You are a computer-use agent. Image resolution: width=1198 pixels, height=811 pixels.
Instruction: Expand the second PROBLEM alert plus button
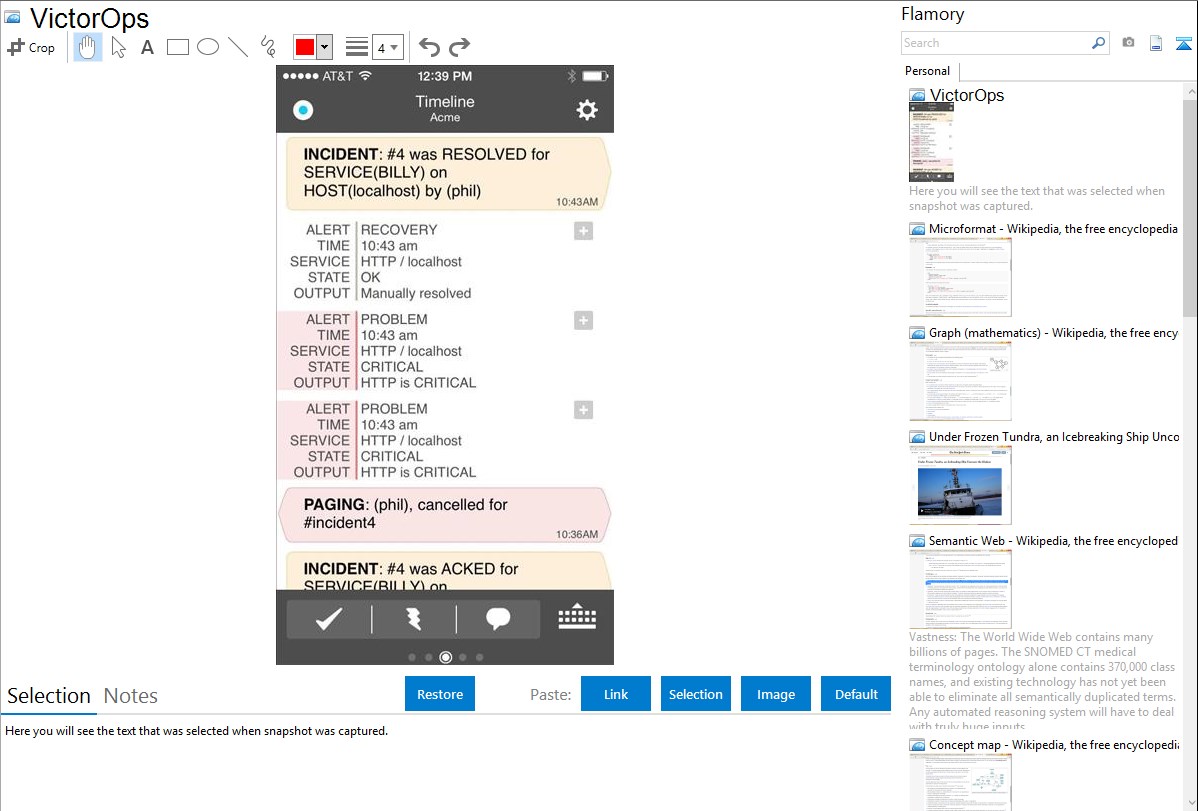click(583, 410)
